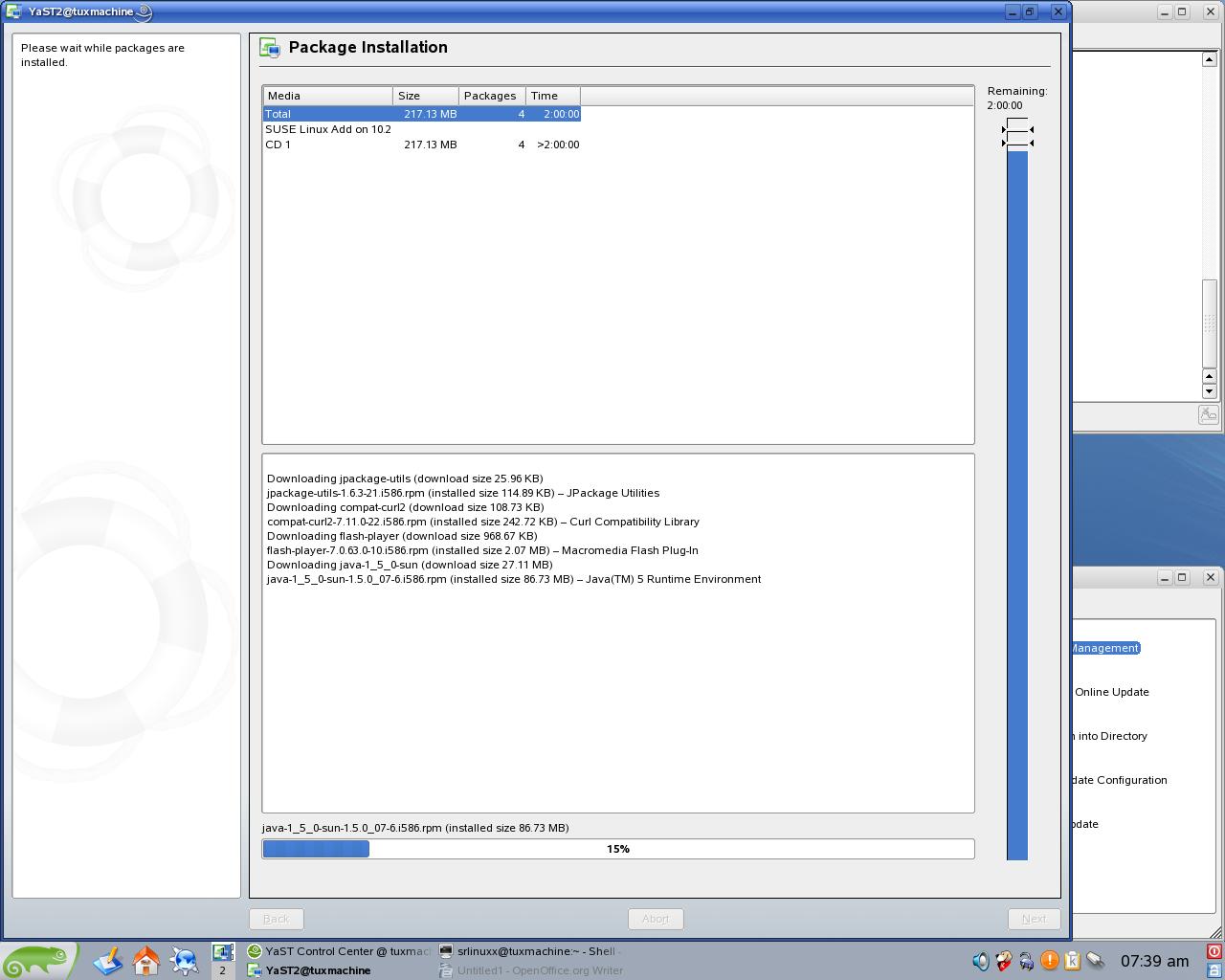Screen dimensions: 1225x980
Task: Click the Macromedia Flash Plug-In log line
Action: [482, 550]
